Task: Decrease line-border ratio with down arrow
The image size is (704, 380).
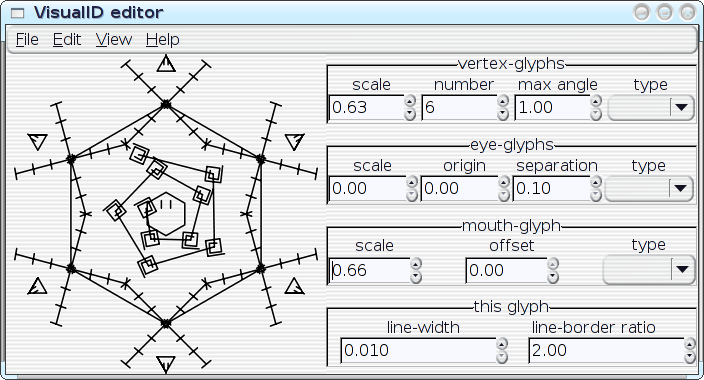Action: (690, 357)
